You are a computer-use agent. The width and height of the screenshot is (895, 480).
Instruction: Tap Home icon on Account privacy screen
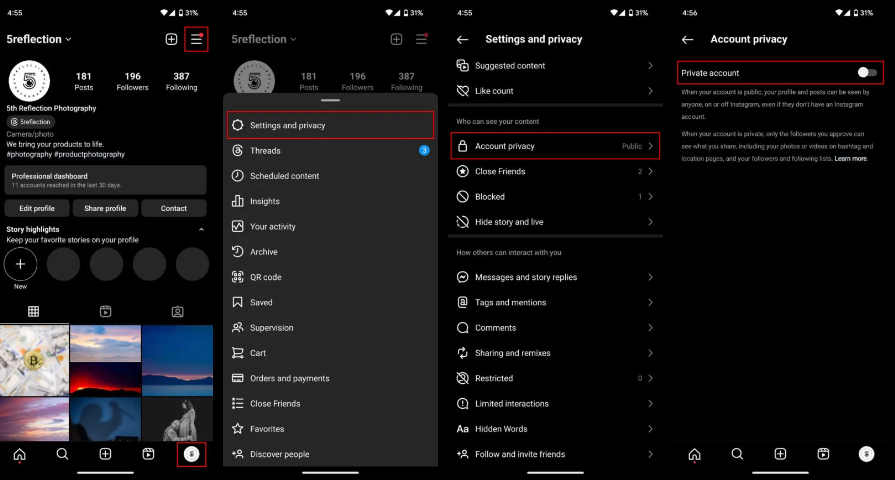click(x=694, y=454)
